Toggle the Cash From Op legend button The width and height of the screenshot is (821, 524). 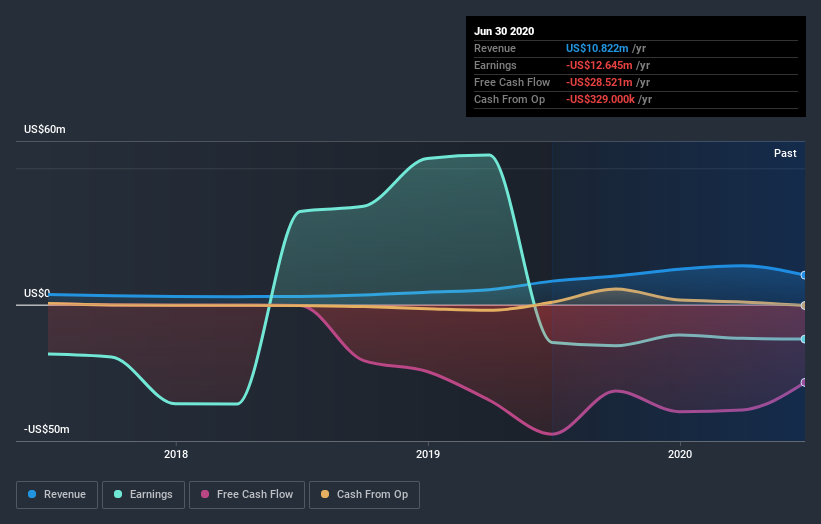click(x=364, y=495)
